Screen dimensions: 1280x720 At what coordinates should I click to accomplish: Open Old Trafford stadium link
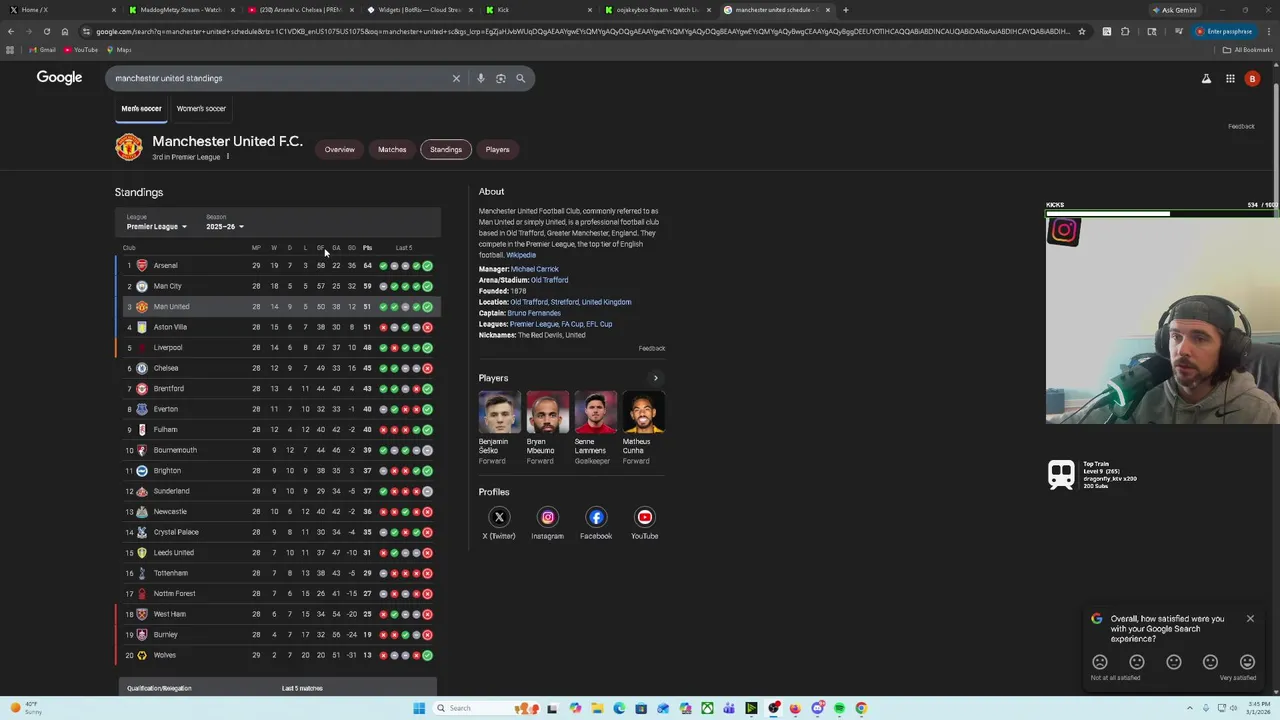point(549,280)
